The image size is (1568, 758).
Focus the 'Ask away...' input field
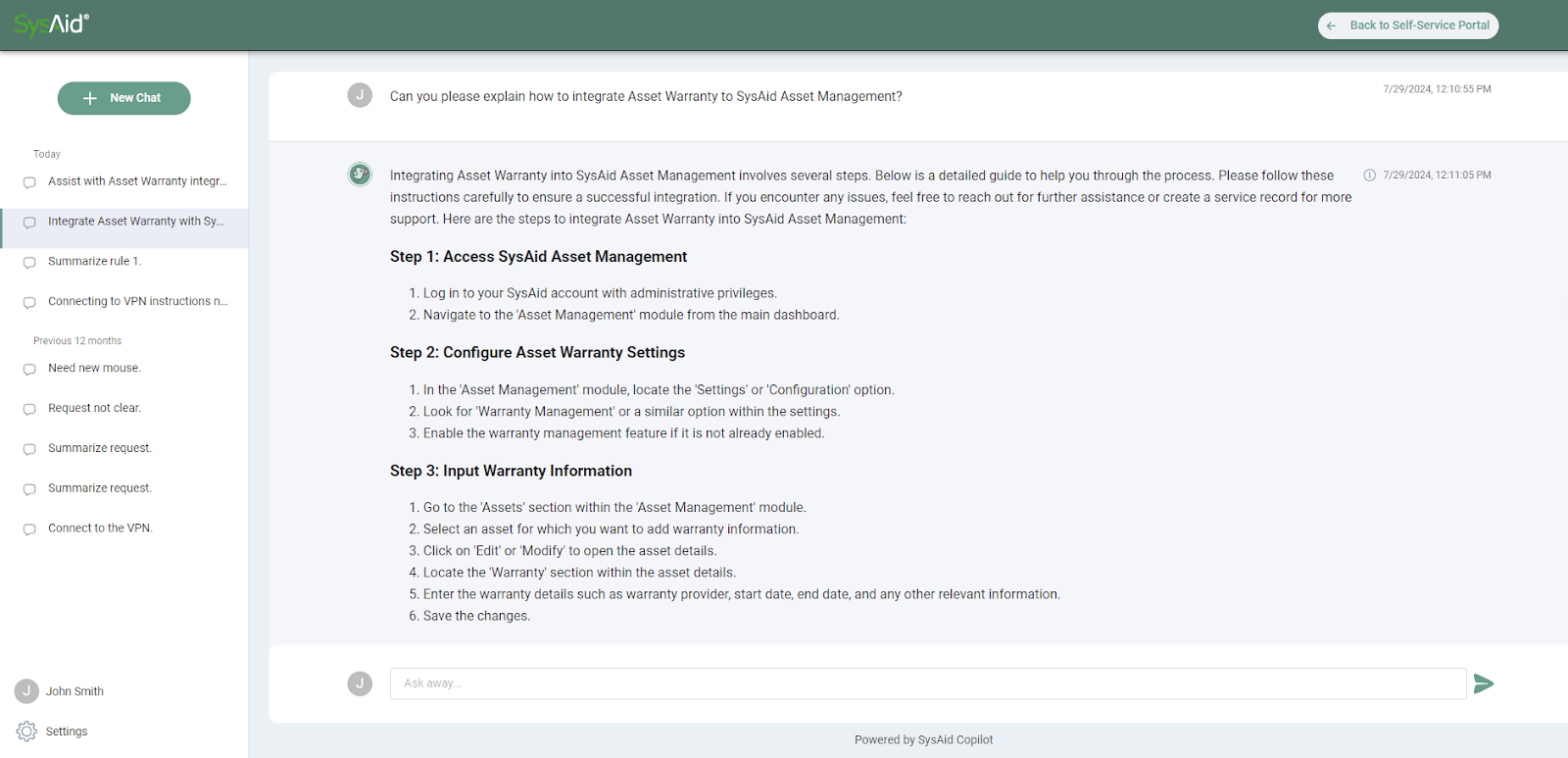click(928, 683)
